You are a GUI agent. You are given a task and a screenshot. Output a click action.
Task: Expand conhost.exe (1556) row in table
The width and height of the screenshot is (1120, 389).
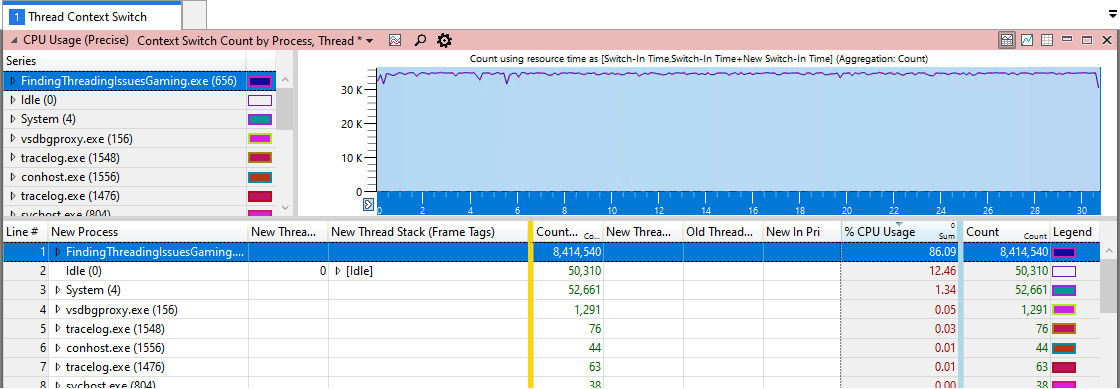pyautogui.click(x=57, y=348)
